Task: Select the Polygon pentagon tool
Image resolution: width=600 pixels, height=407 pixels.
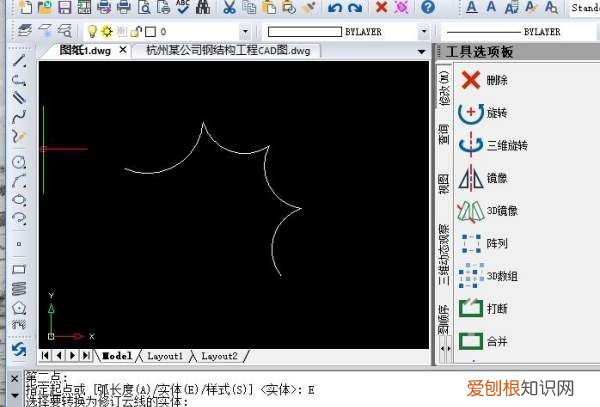Action: pos(19,307)
